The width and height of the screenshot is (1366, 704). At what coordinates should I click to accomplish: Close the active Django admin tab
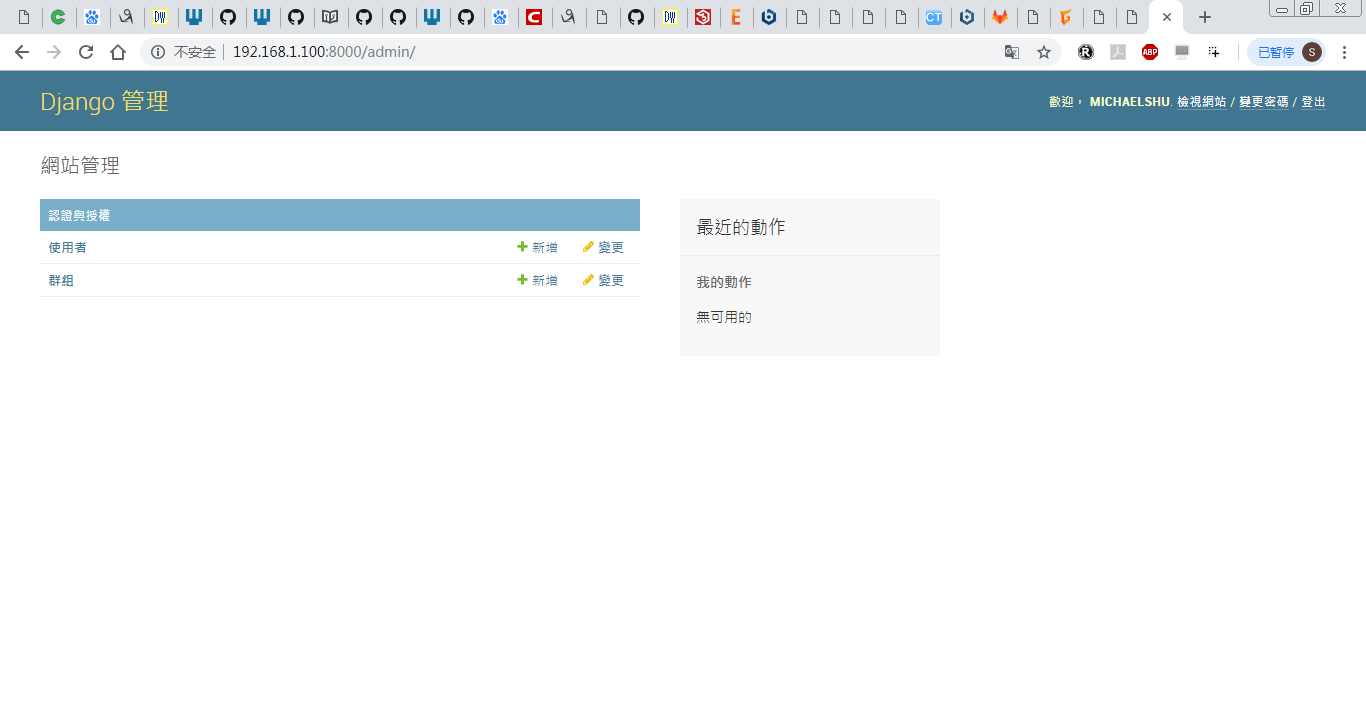click(1167, 17)
